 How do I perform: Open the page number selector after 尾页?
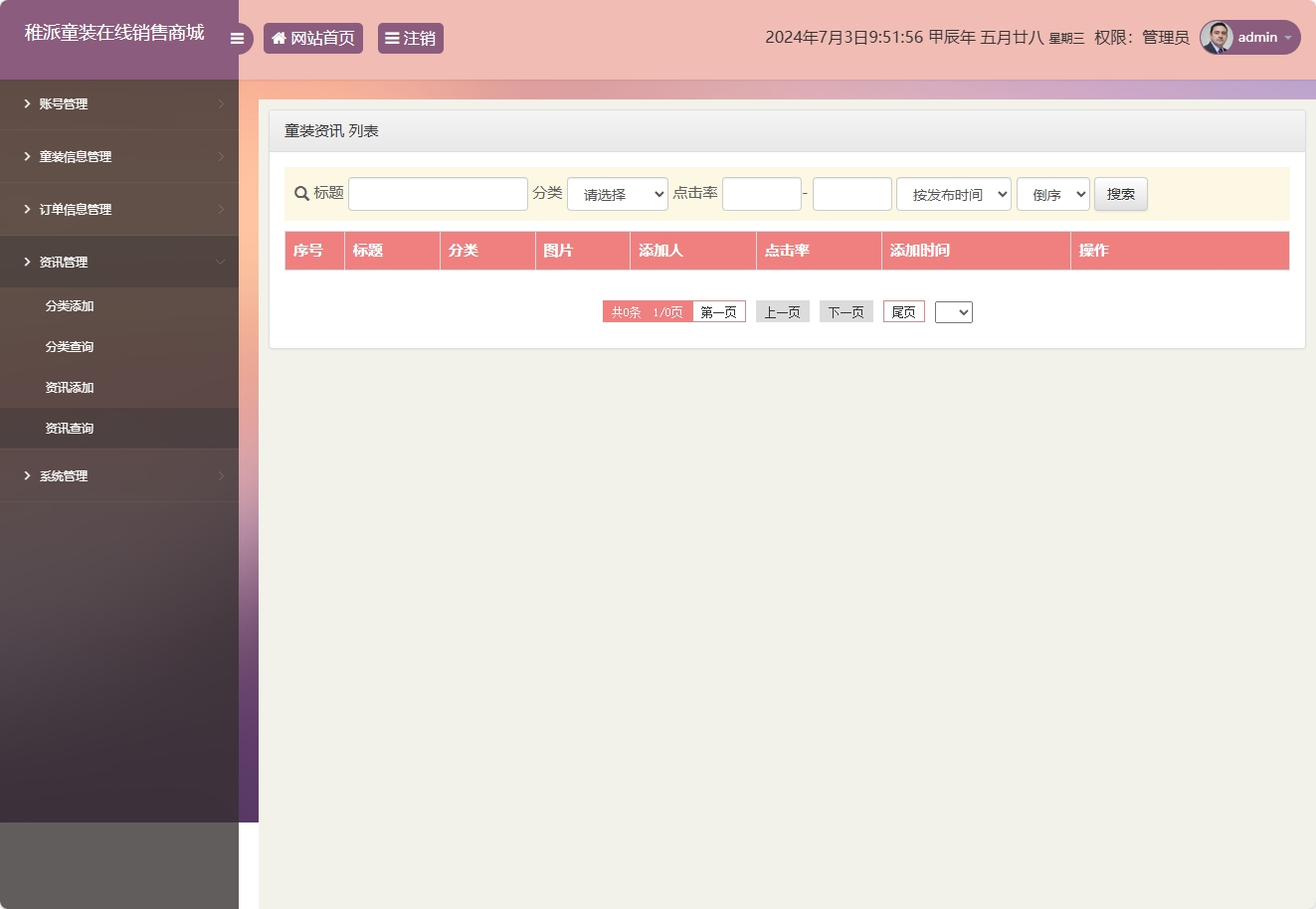pos(953,311)
